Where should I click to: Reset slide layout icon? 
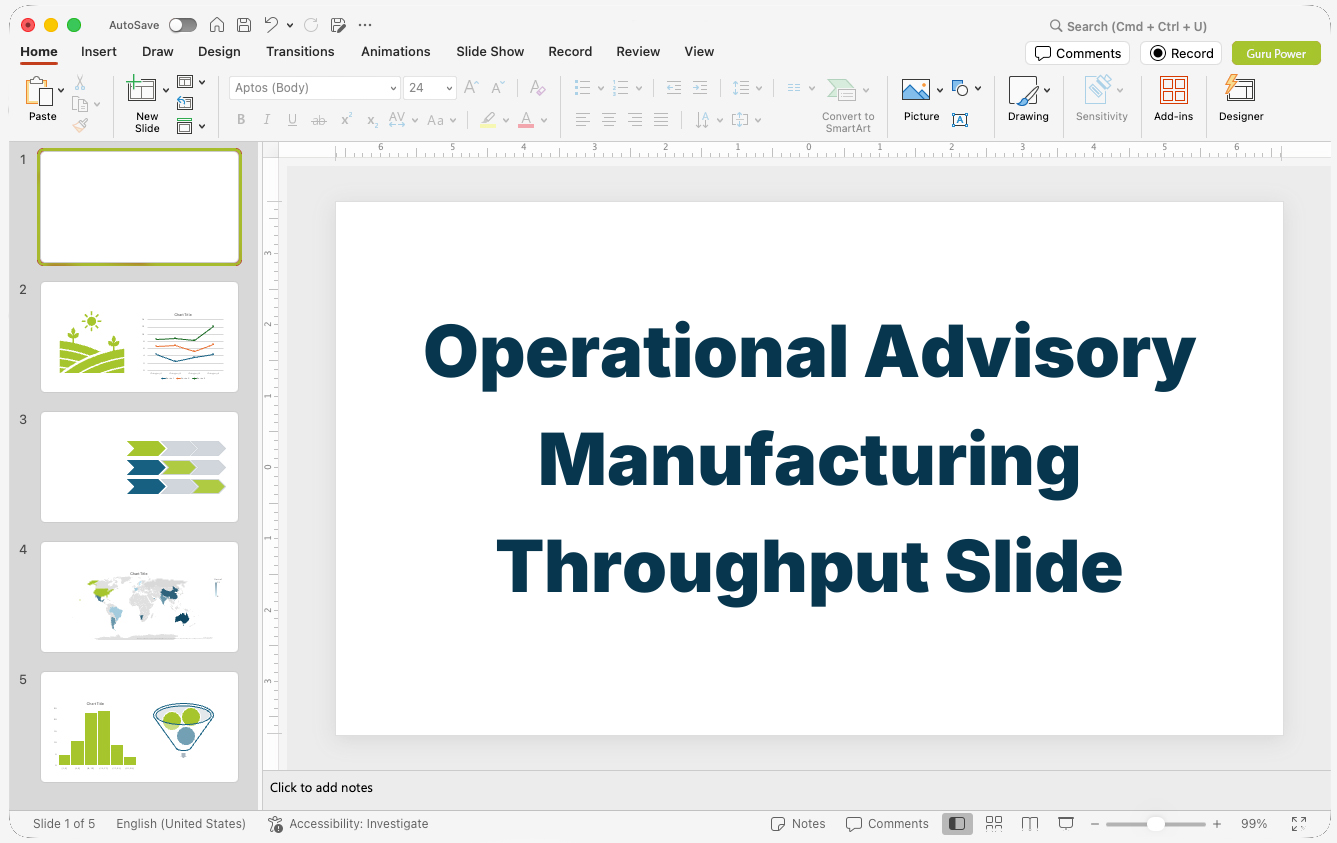185,103
